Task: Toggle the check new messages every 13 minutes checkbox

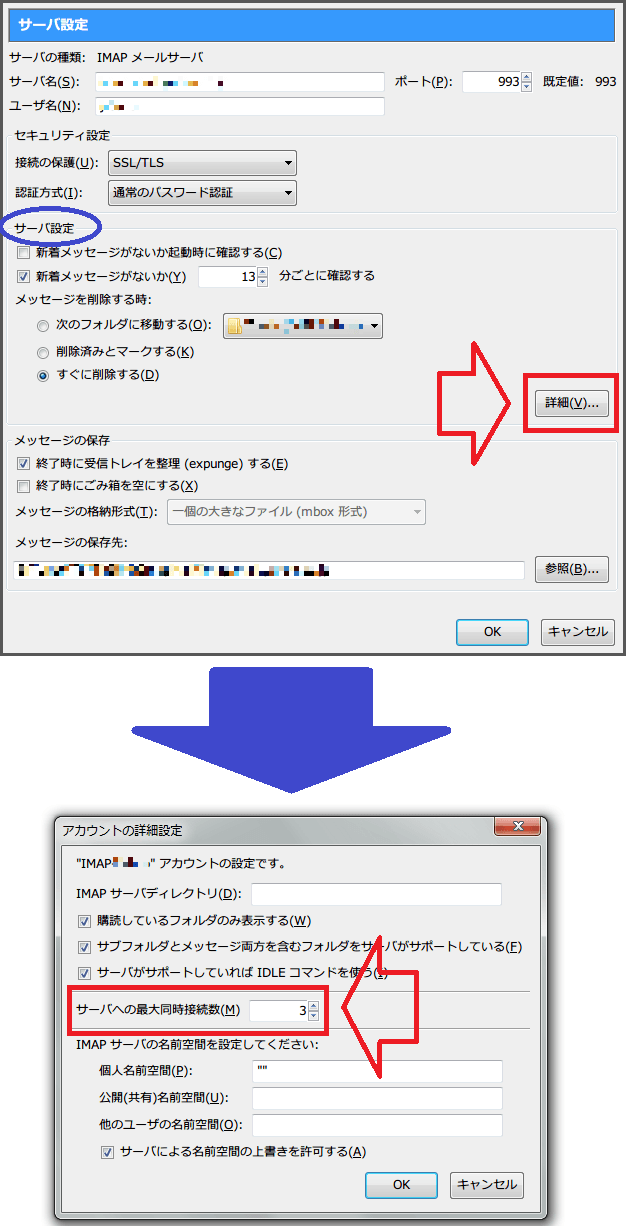Action: click(25, 276)
